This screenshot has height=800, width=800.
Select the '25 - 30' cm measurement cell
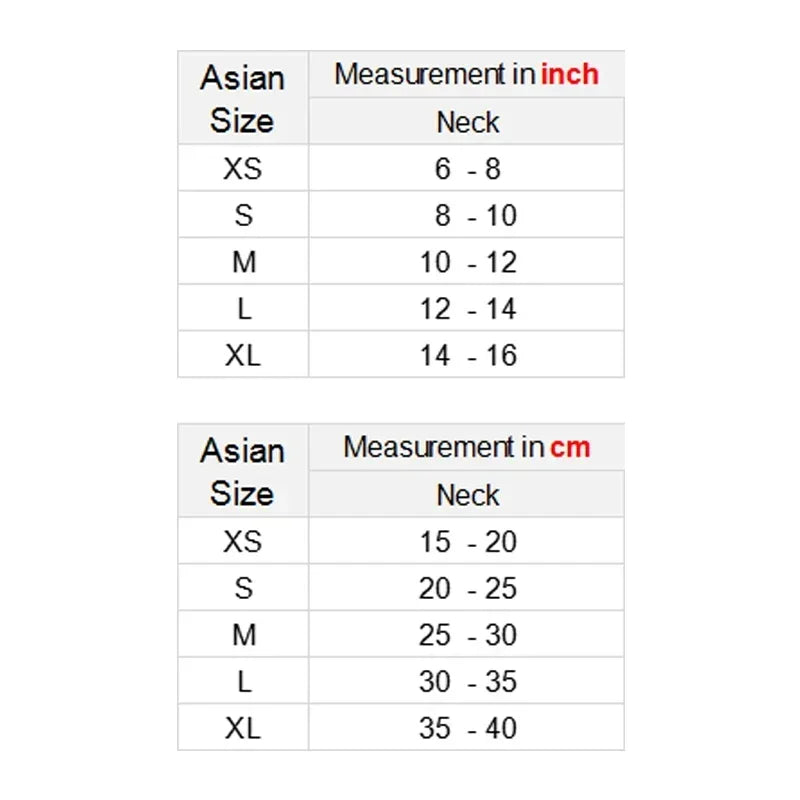[x=467, y=634]
